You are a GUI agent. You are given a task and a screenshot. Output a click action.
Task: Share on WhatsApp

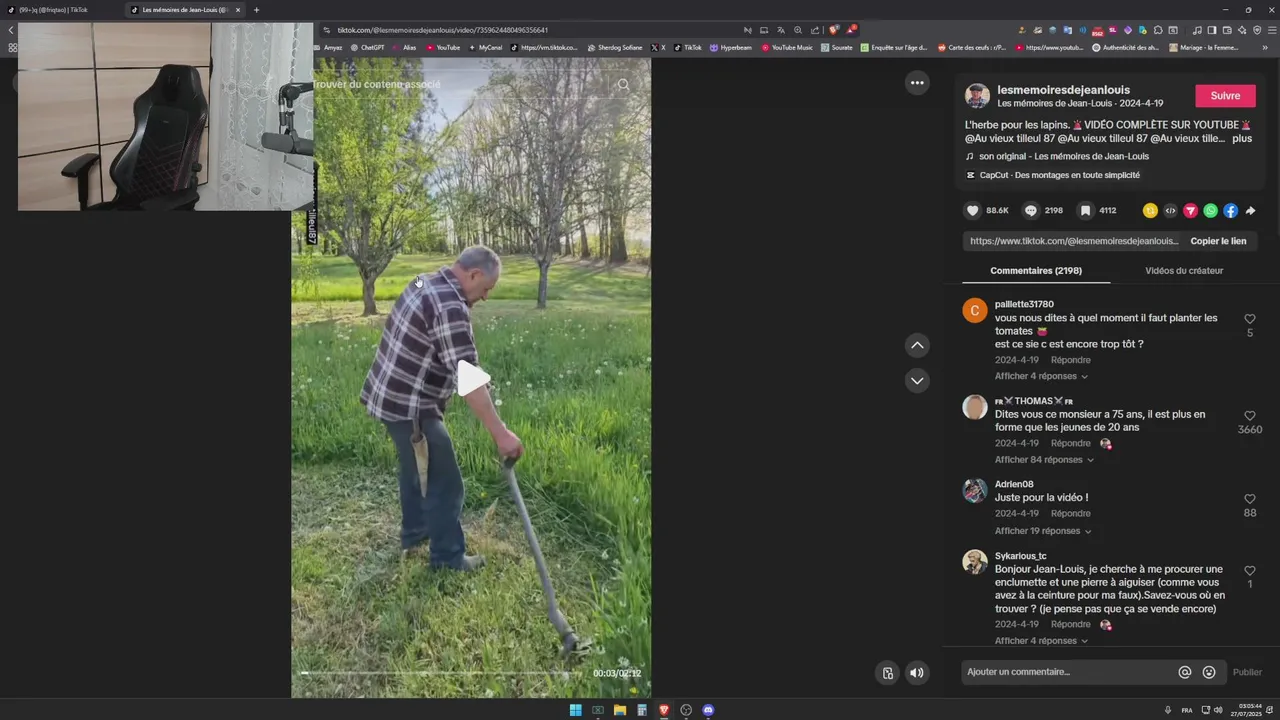pos(1210,211)
